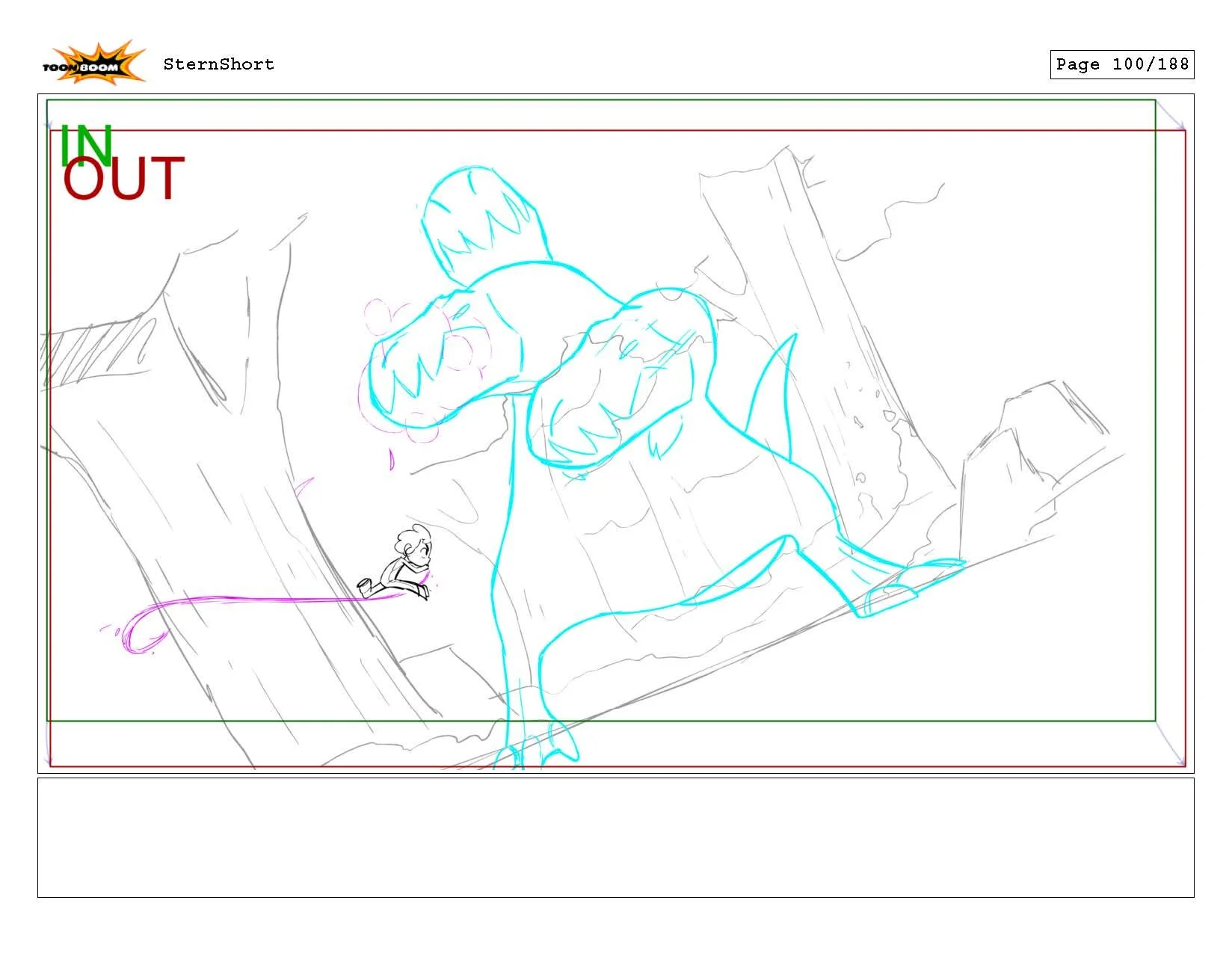Screen dimensions: 1232x954
Task: Click the empty caption box below the panel
Action: tap(616, 837)
